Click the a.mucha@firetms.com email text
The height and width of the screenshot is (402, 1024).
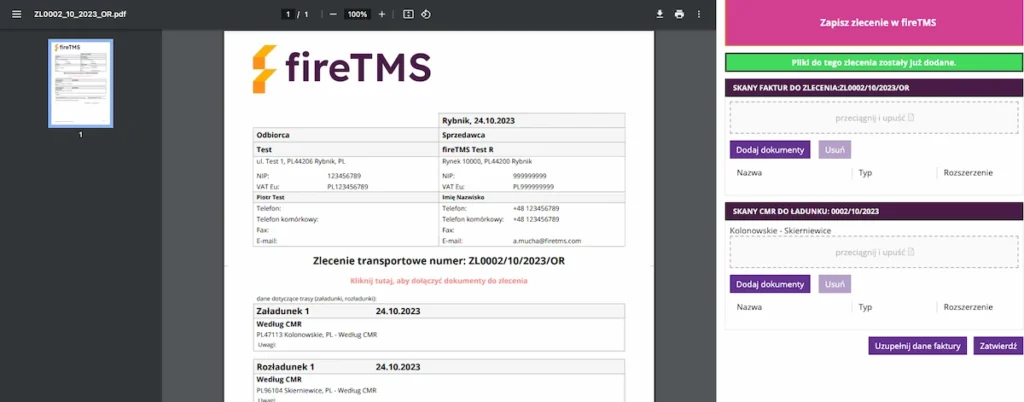click(x=547, y=241)
